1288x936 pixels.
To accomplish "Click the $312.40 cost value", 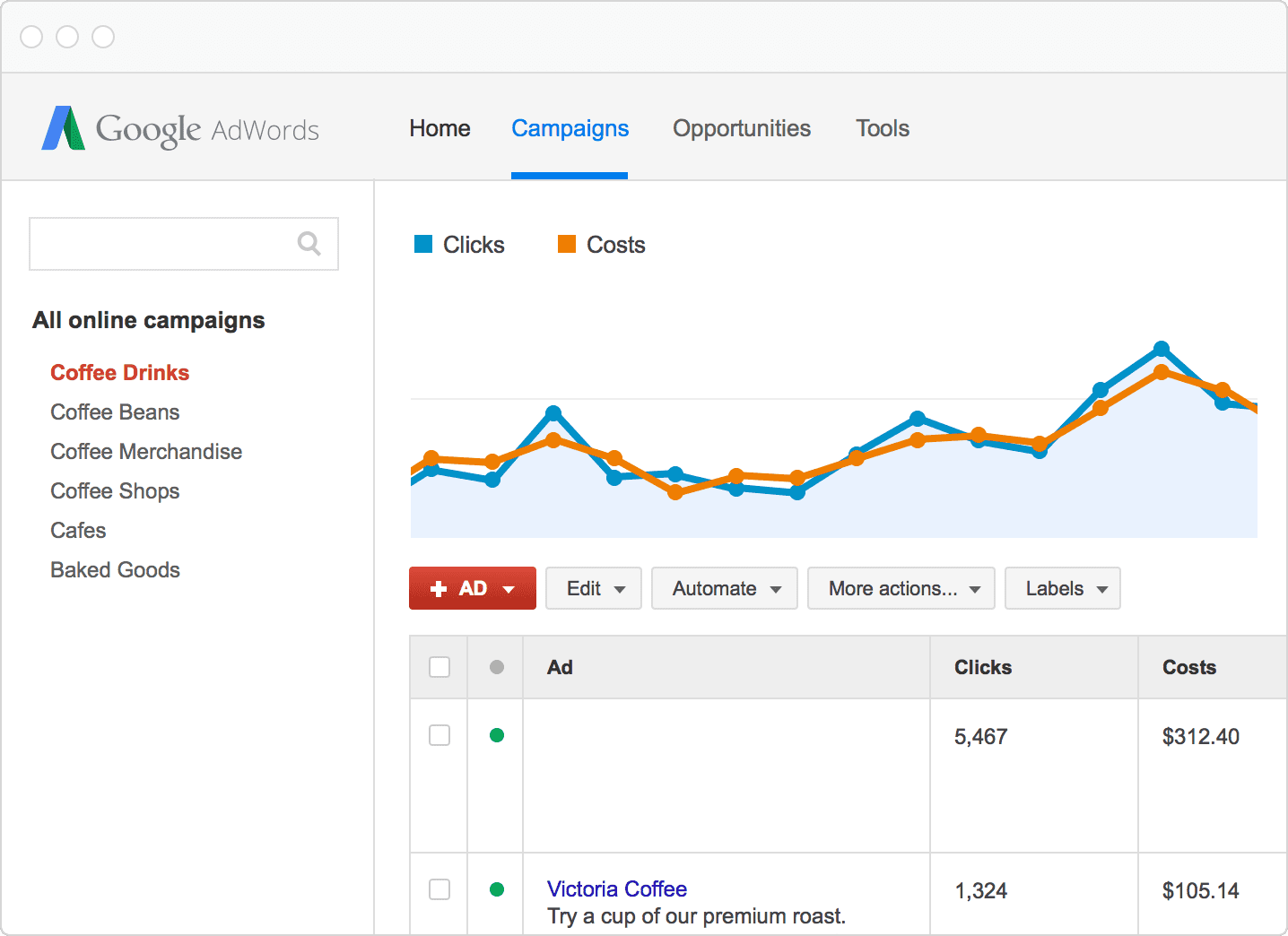I will (x=1201, y=737).
